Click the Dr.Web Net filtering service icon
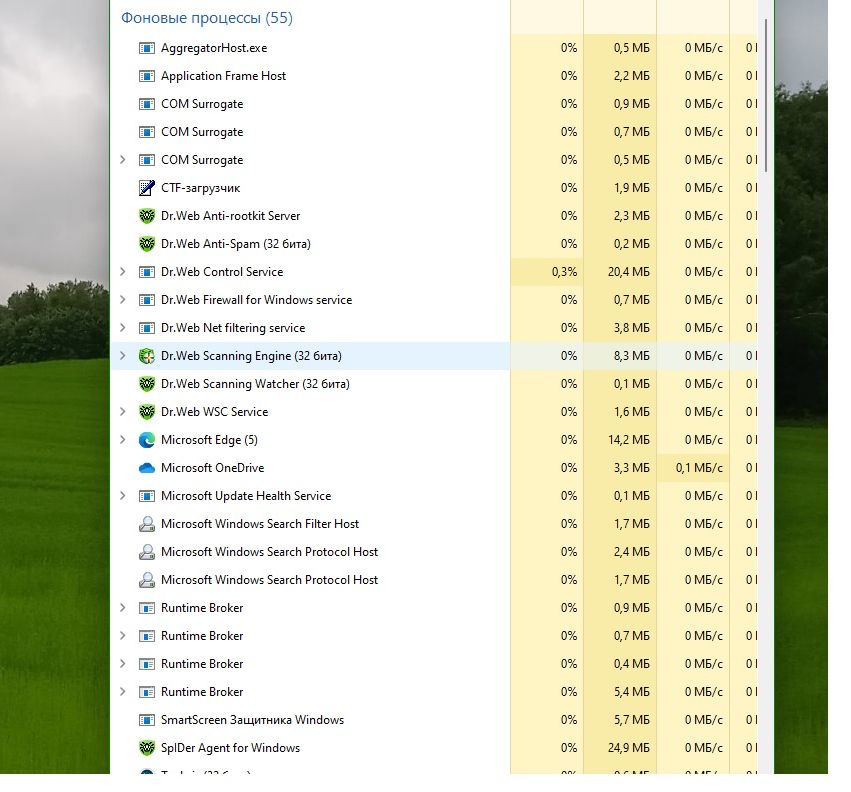 147,328
